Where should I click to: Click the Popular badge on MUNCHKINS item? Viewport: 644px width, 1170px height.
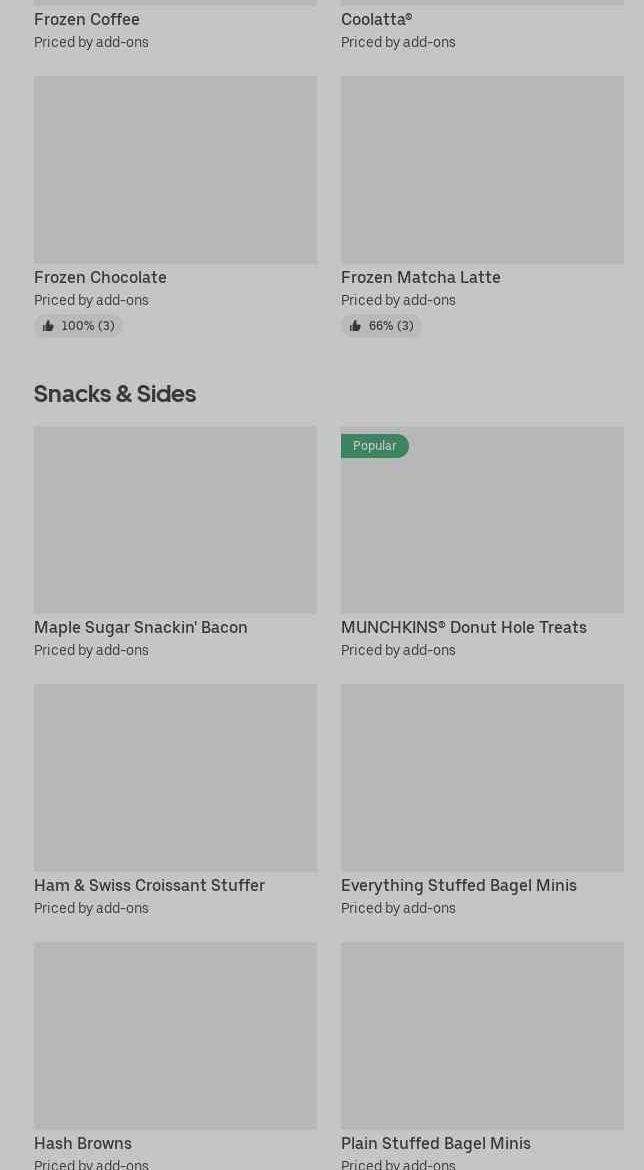point(374,446)
